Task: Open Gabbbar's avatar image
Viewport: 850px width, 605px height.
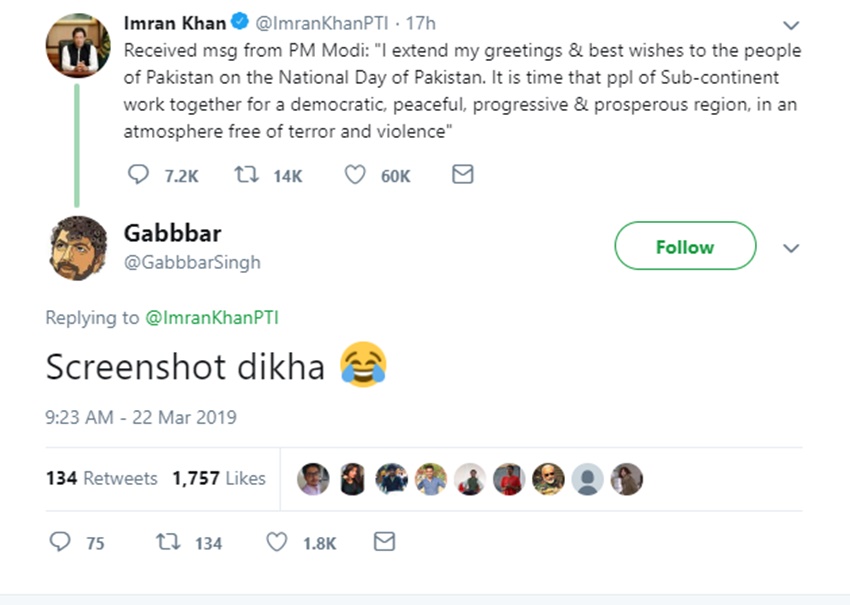Action: point(78,247)
